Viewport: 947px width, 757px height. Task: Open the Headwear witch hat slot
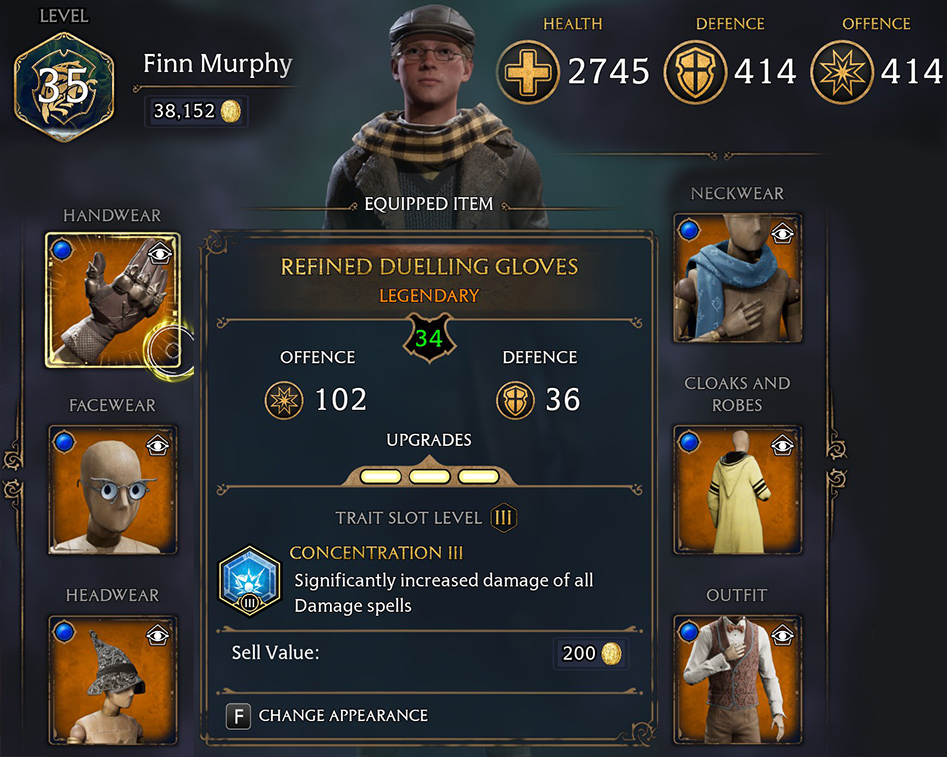(113, 680)
